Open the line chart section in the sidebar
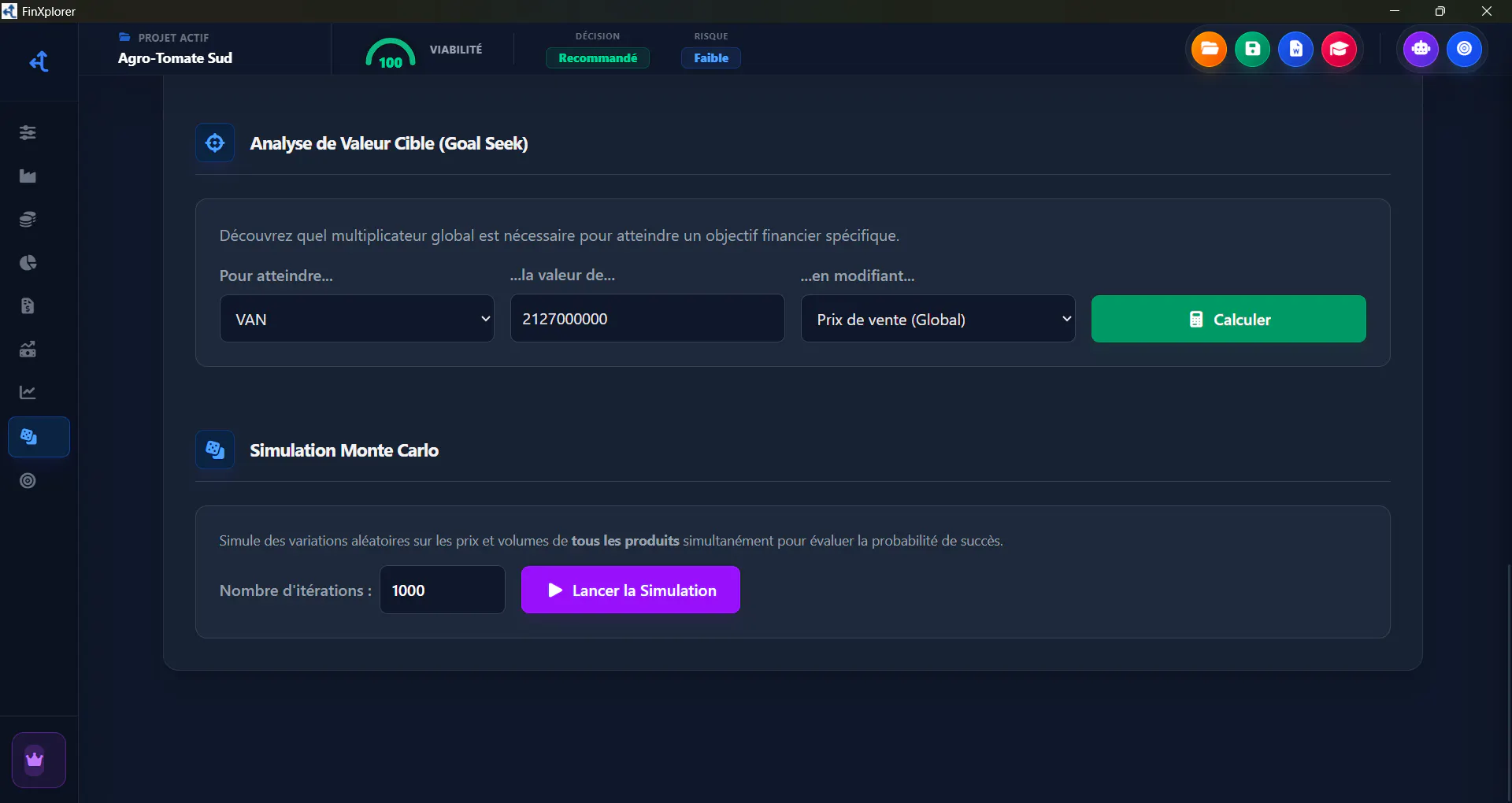Viewport: 1512px width, 803px height. coord(28,392)
